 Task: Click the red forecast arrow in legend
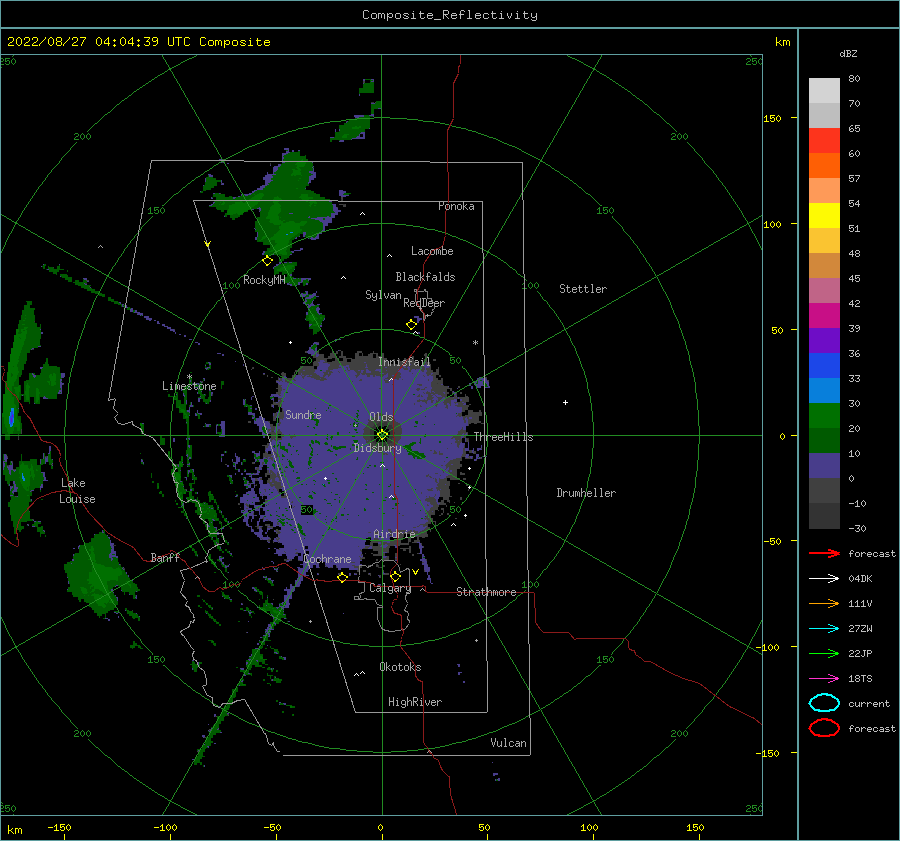(824, 553)
